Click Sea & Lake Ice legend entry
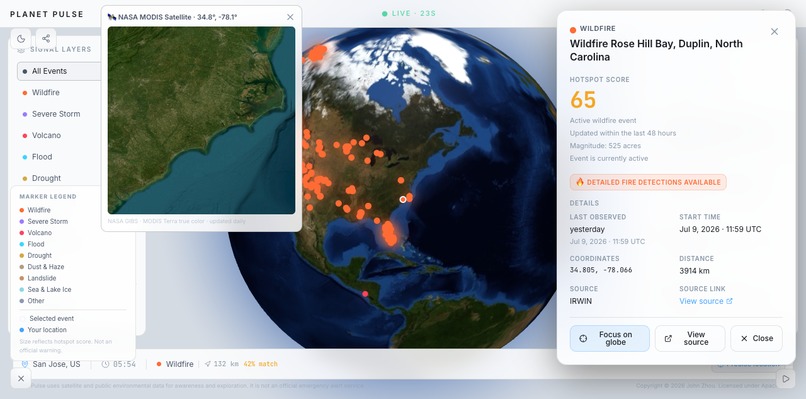Image resolution: width=806 pixels, height=399 pixels. pos(45,289)
